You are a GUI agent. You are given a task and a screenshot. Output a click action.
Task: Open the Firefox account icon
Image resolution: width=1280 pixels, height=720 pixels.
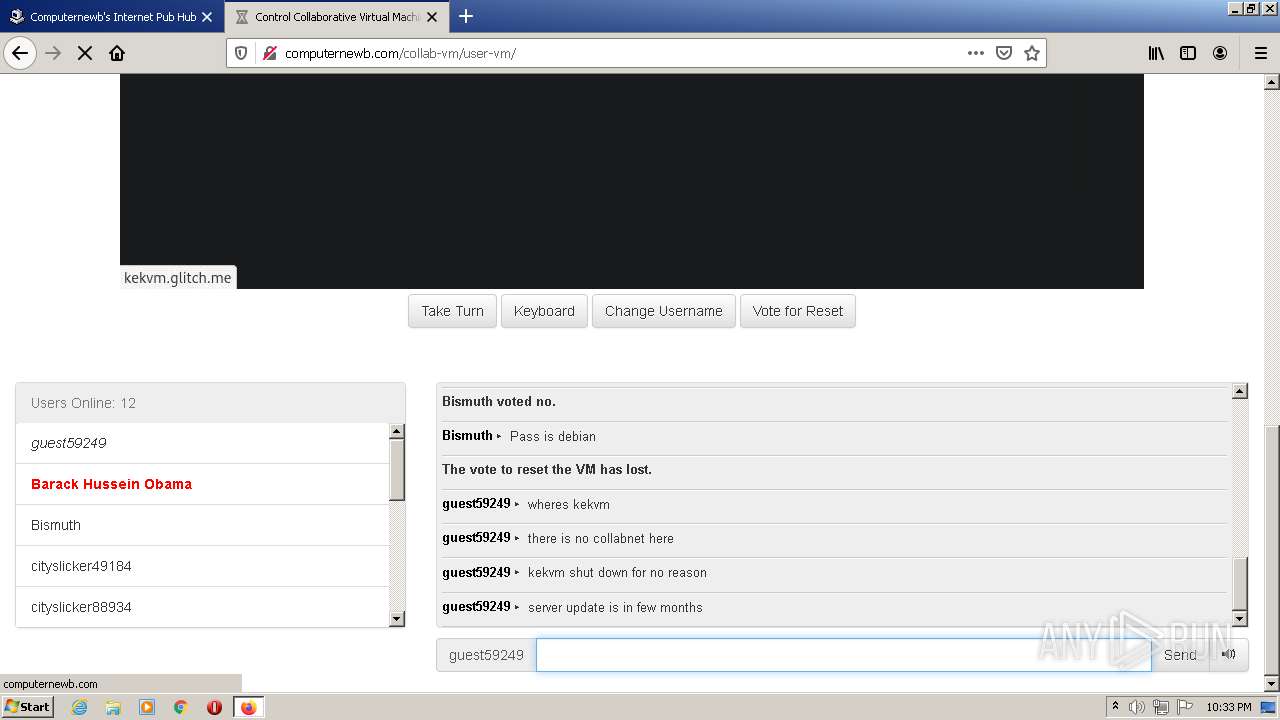(x=1220, y=53)
